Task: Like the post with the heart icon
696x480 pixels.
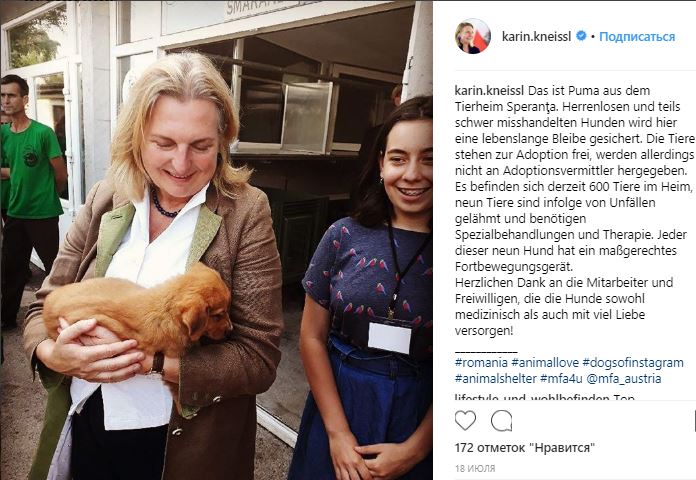Action: [465, 420]
